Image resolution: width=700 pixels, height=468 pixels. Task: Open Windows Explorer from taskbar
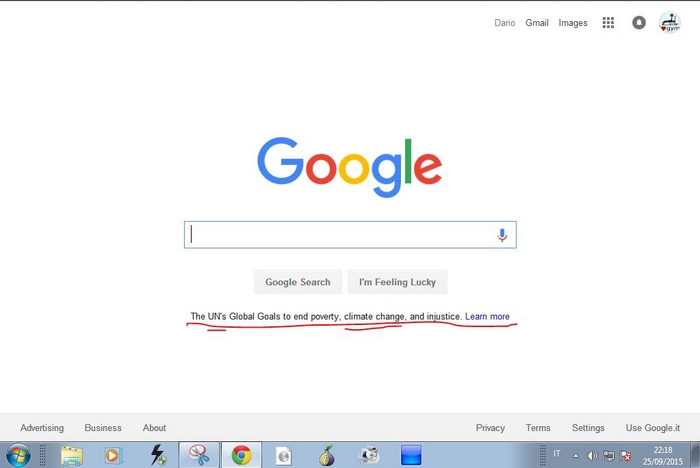click(71, 456)
